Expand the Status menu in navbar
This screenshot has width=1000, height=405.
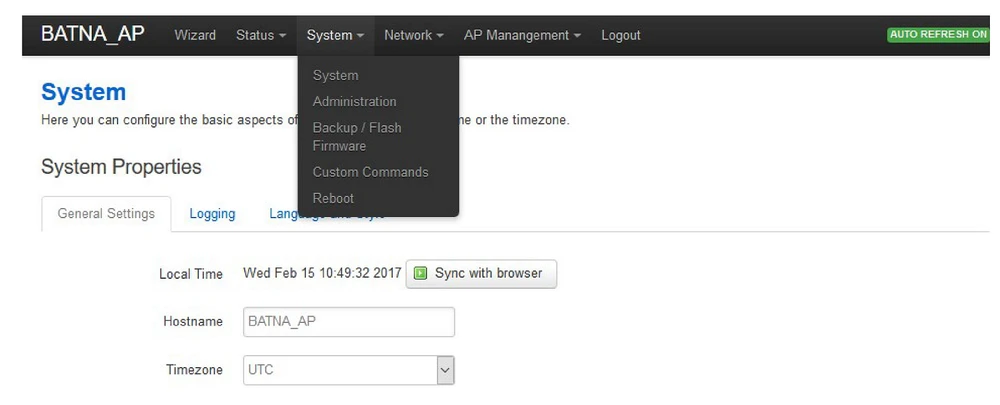point(261,35)
